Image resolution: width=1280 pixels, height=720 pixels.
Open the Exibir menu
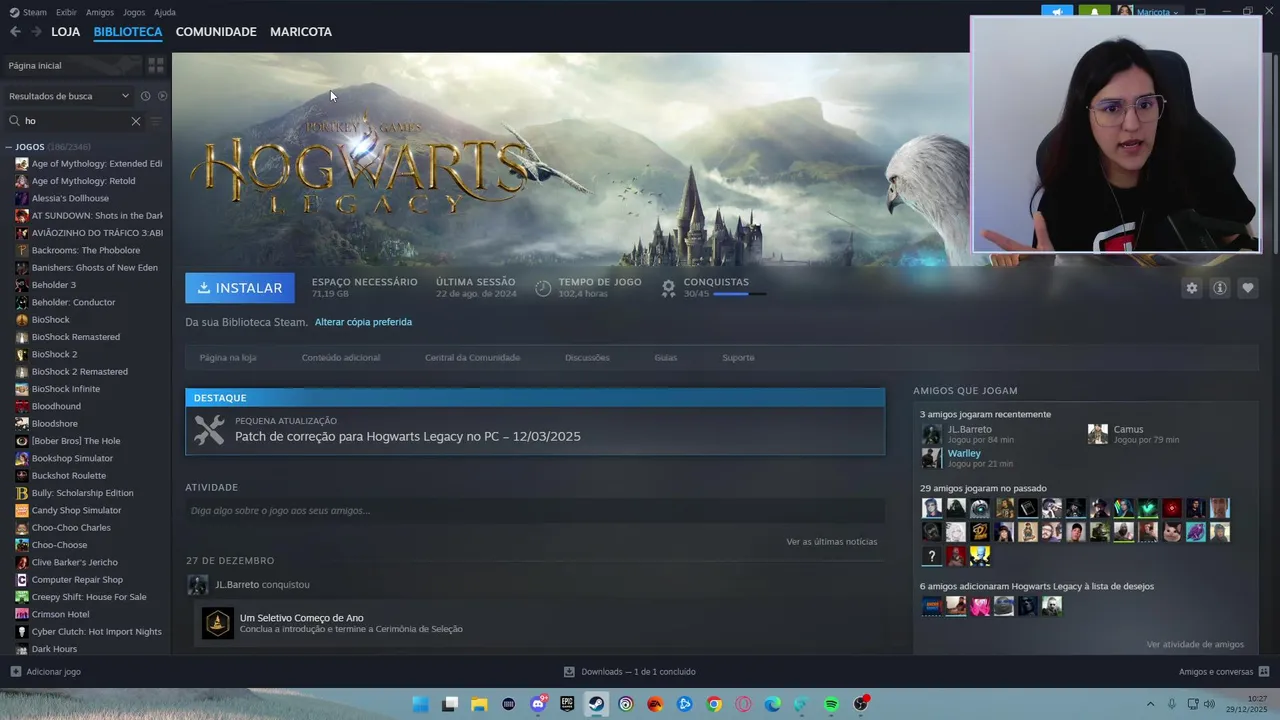(66, 12)
